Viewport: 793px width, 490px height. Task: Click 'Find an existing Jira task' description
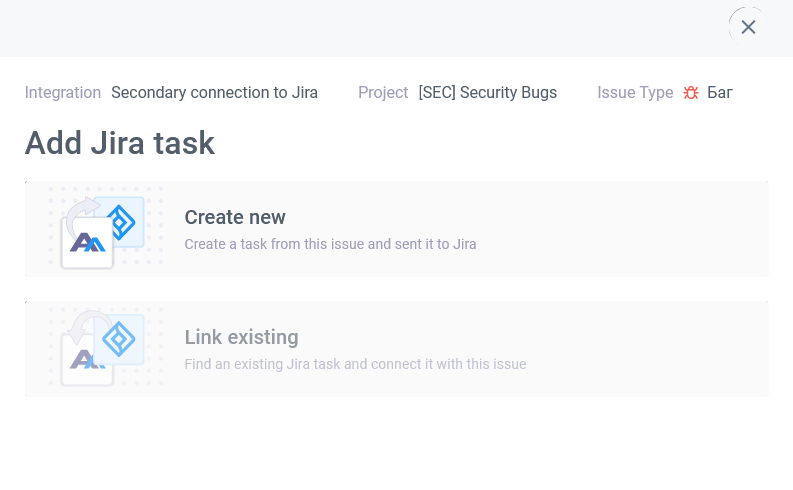355,364
